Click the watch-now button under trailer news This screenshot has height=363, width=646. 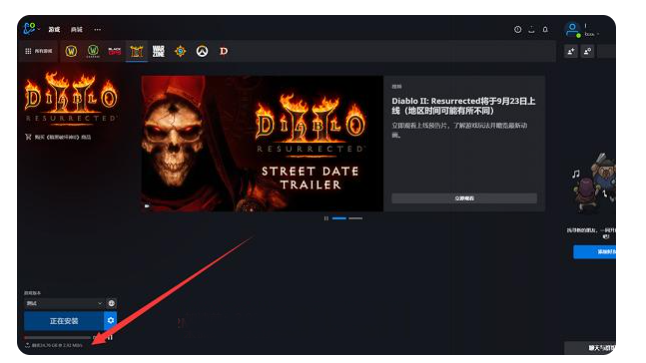coord(464,198)
